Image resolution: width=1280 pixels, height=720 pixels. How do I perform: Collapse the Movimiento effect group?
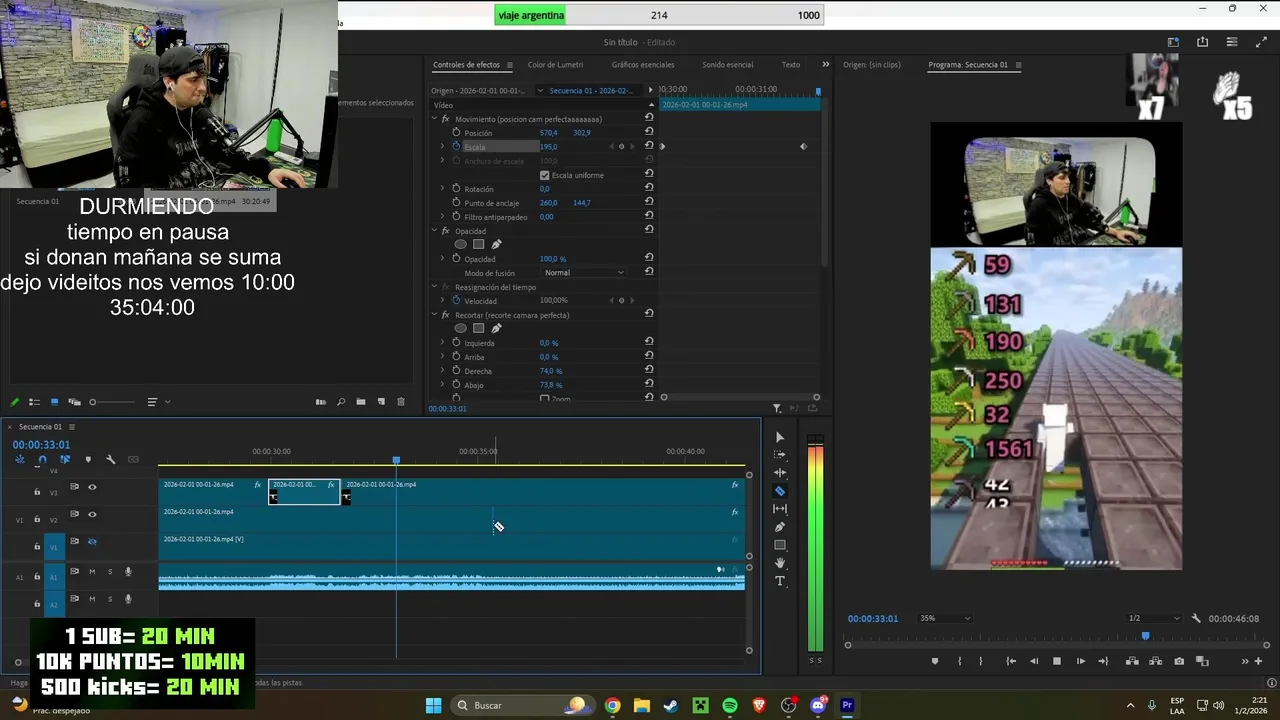tap(434, 119)
